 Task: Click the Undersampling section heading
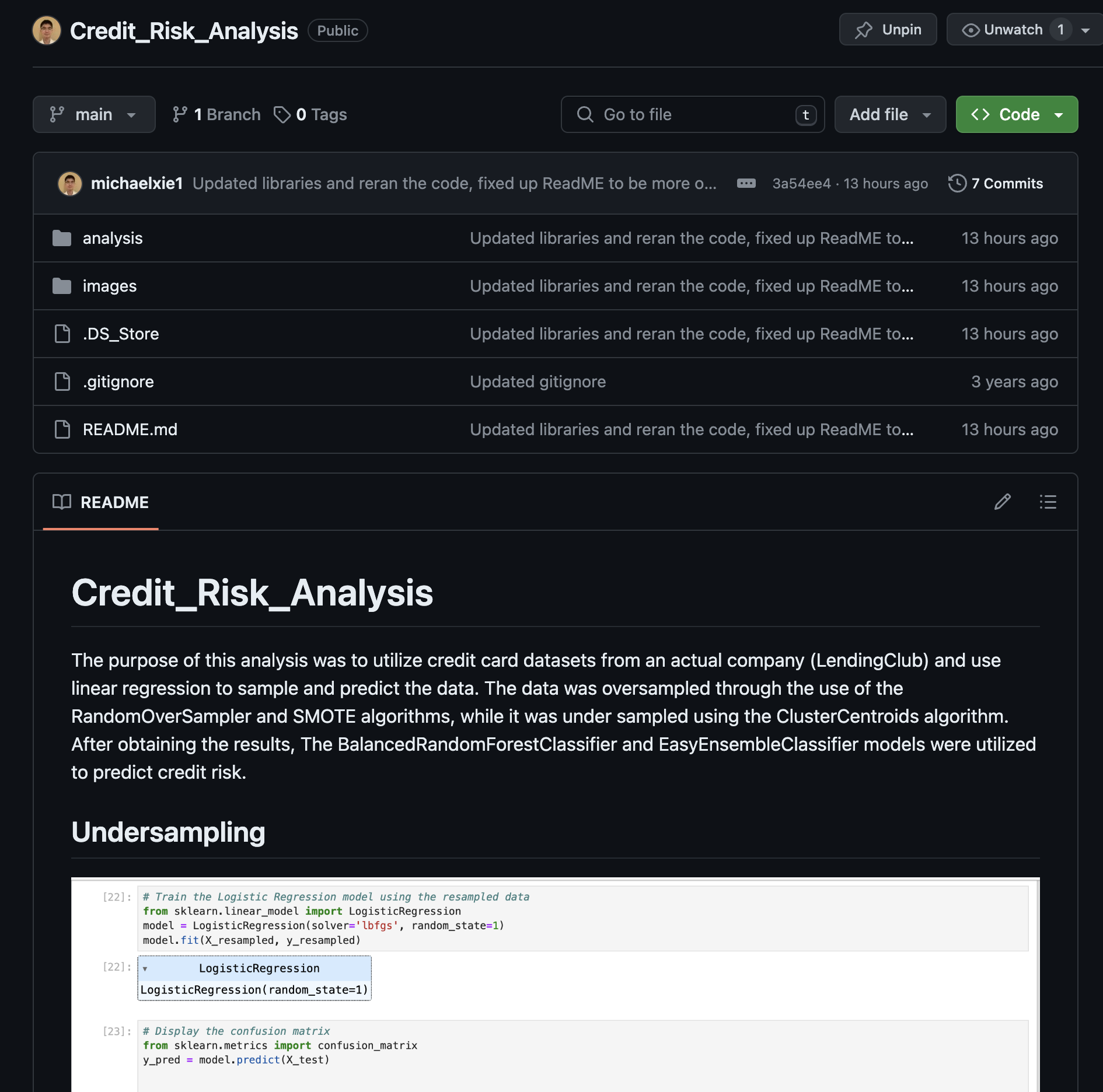168,832
